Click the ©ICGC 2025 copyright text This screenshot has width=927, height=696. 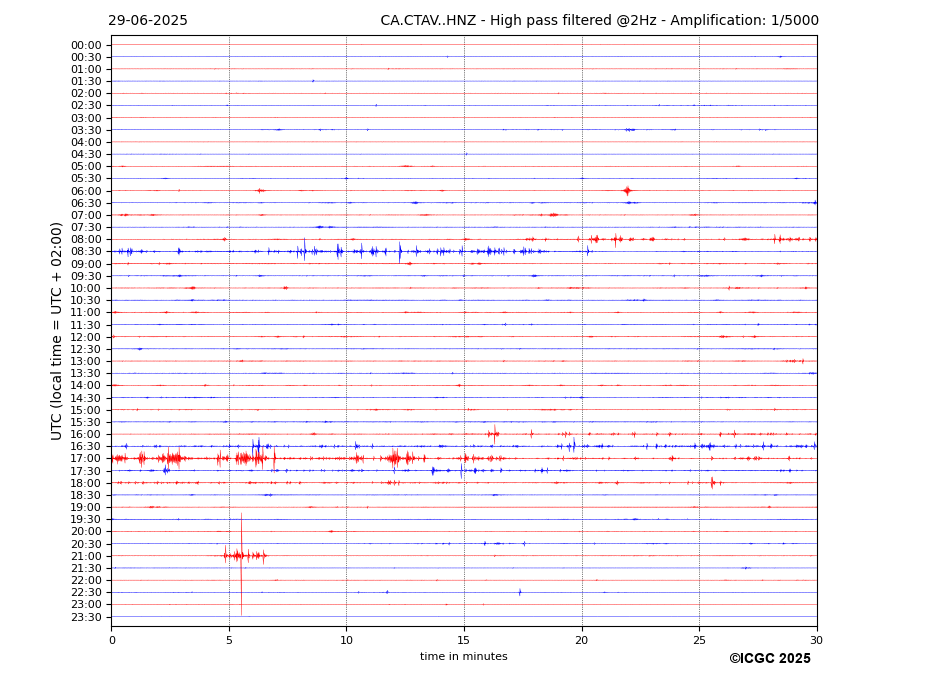770,659
